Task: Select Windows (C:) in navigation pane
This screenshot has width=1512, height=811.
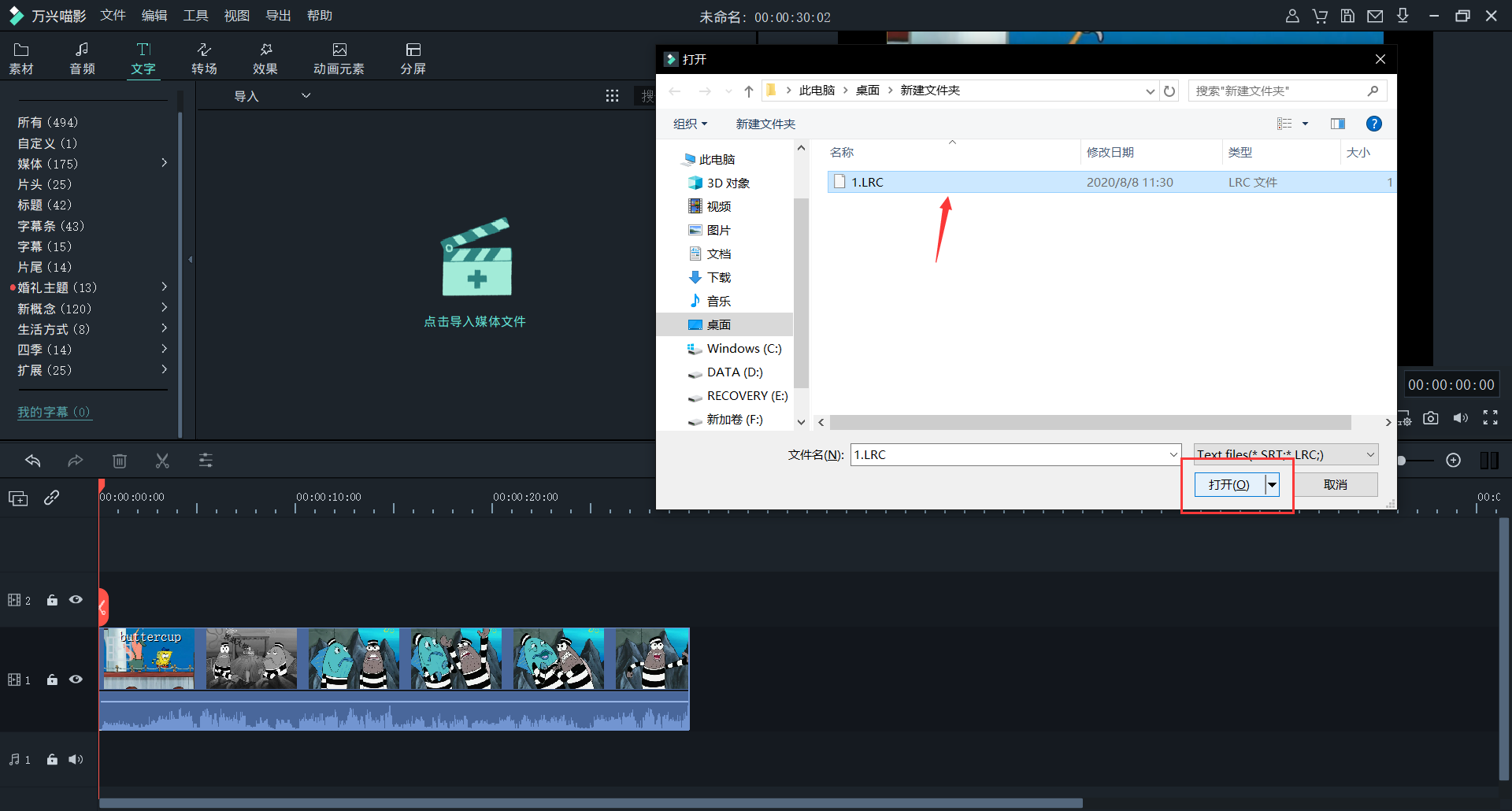Action: click(x=744, y=348)
